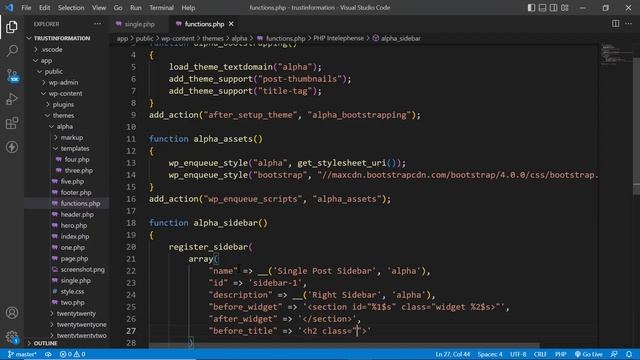Click the eye icon in status bar
This screenshot has height=360, width=640.
coord(48,354)
